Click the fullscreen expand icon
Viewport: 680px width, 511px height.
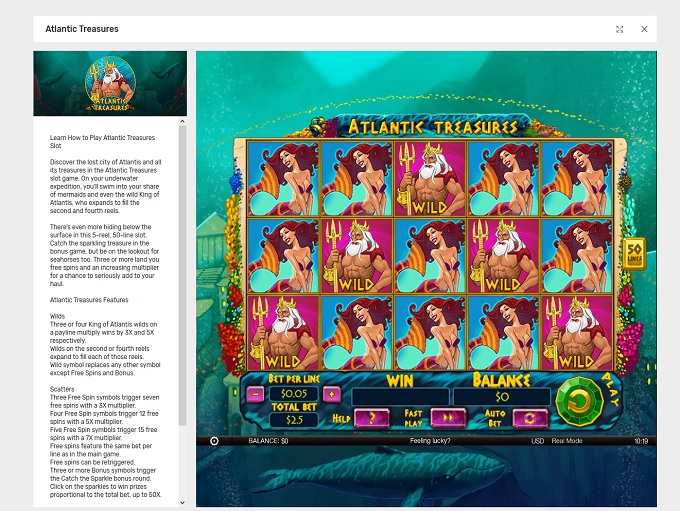620,29
